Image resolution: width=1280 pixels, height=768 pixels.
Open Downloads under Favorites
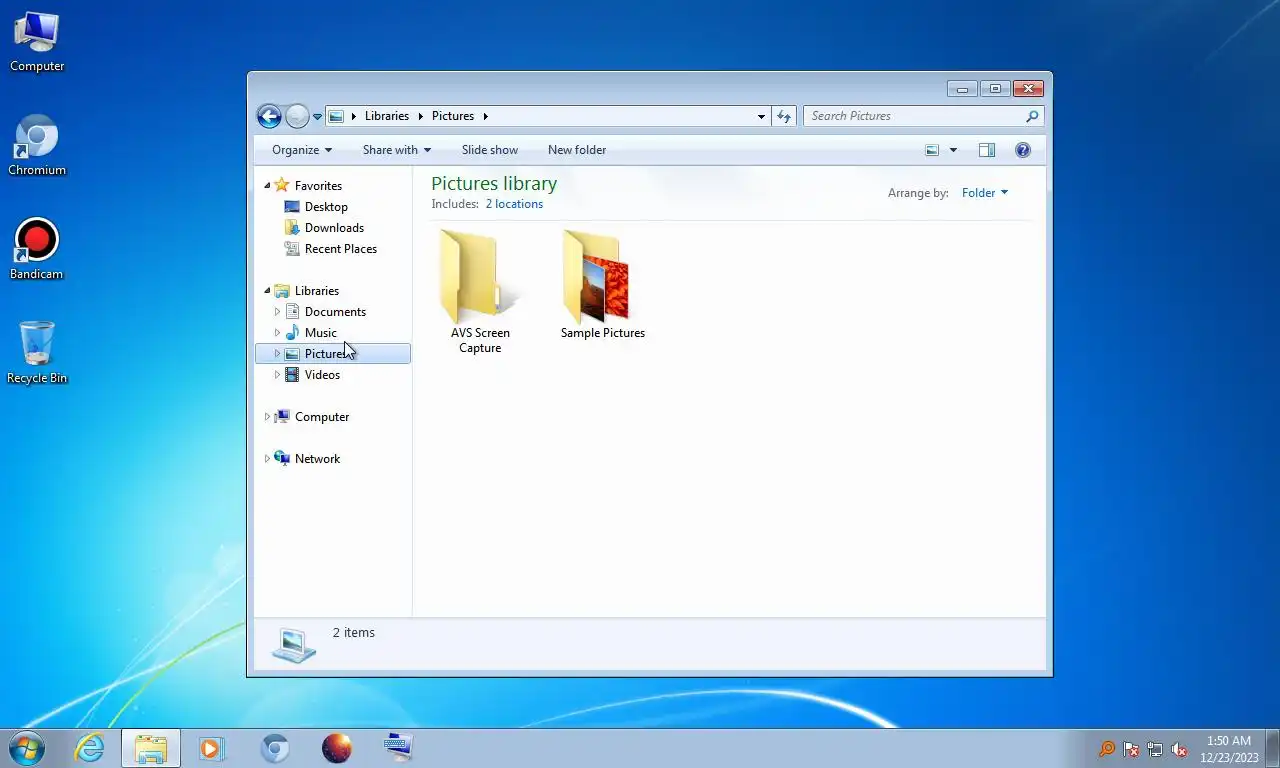(x=334, y=228)
